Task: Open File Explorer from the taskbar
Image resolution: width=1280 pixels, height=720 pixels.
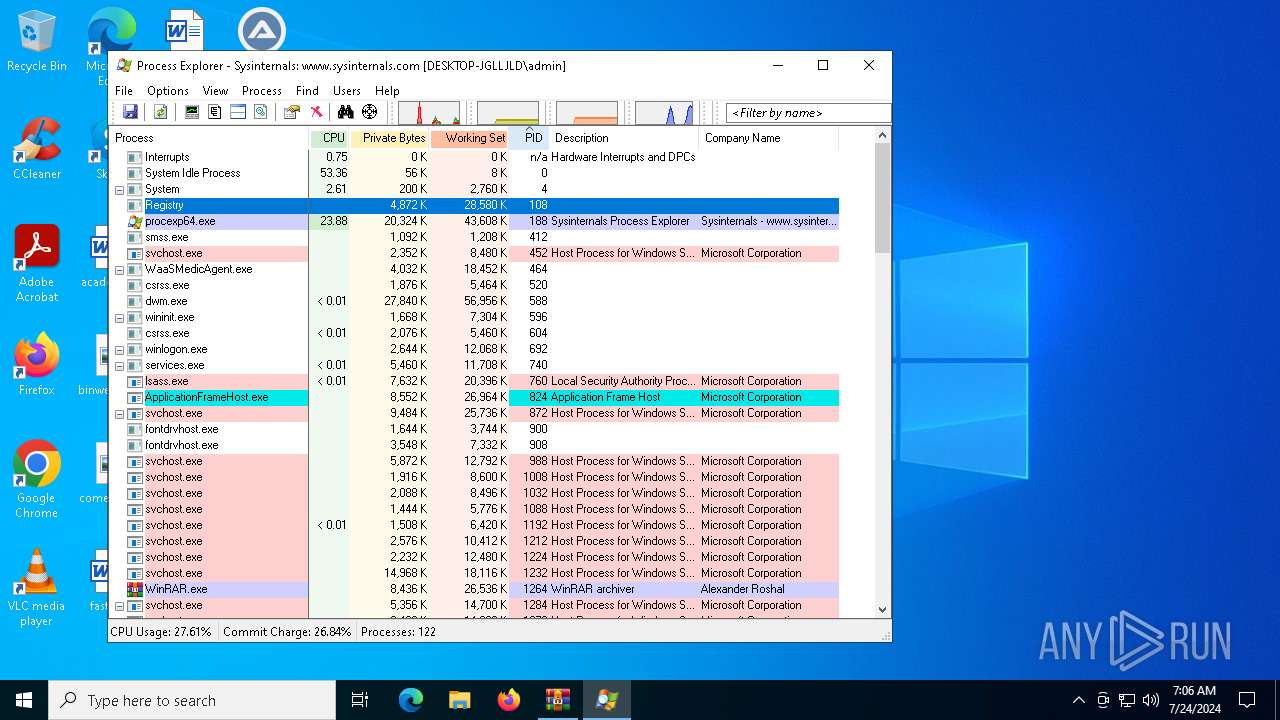Action: 459,700
